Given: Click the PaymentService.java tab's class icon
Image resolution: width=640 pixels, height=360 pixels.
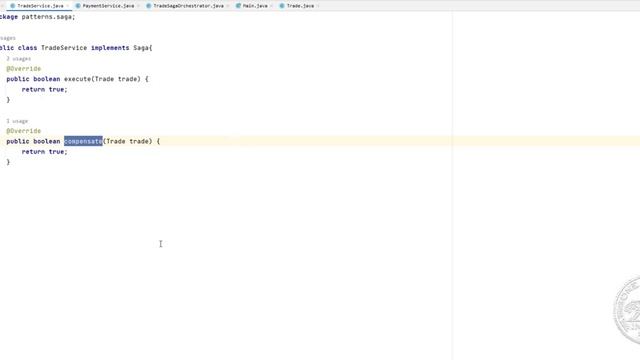Looking at the screenshot, I should pos(78,6).
